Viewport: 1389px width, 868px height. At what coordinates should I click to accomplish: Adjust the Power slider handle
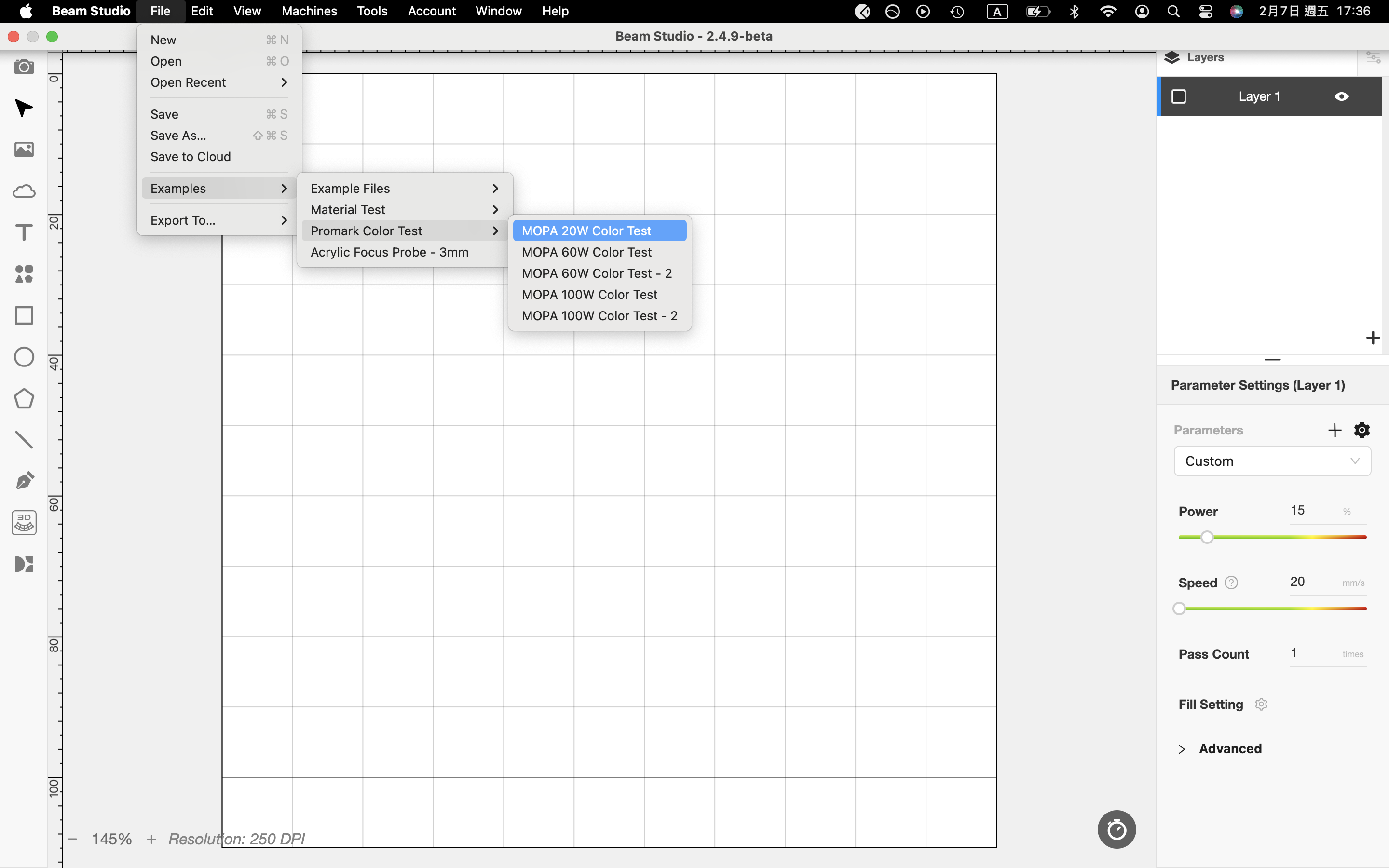(1207, 537)
